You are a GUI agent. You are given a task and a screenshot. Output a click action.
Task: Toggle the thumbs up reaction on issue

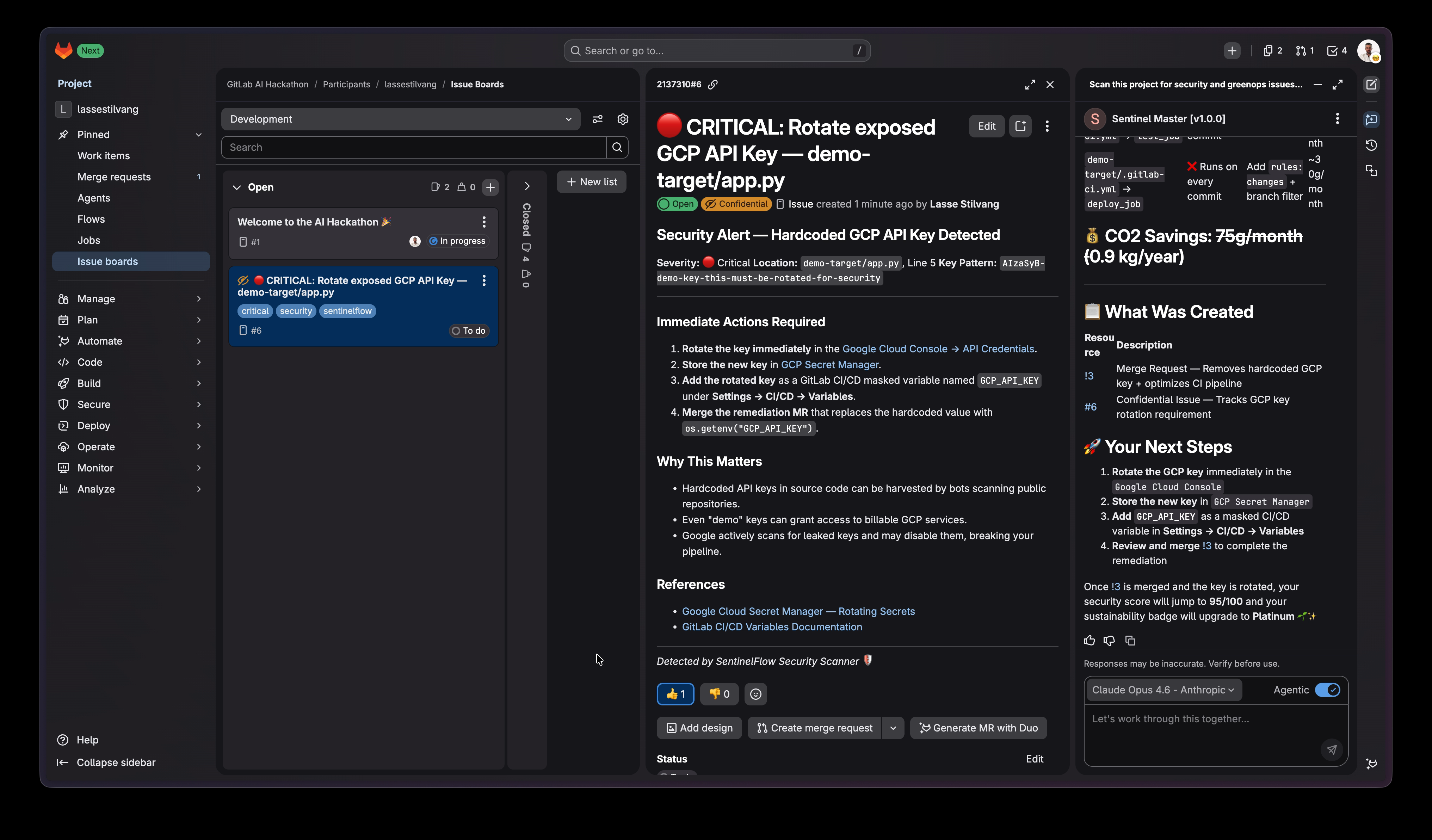click(x=675, y=694)
